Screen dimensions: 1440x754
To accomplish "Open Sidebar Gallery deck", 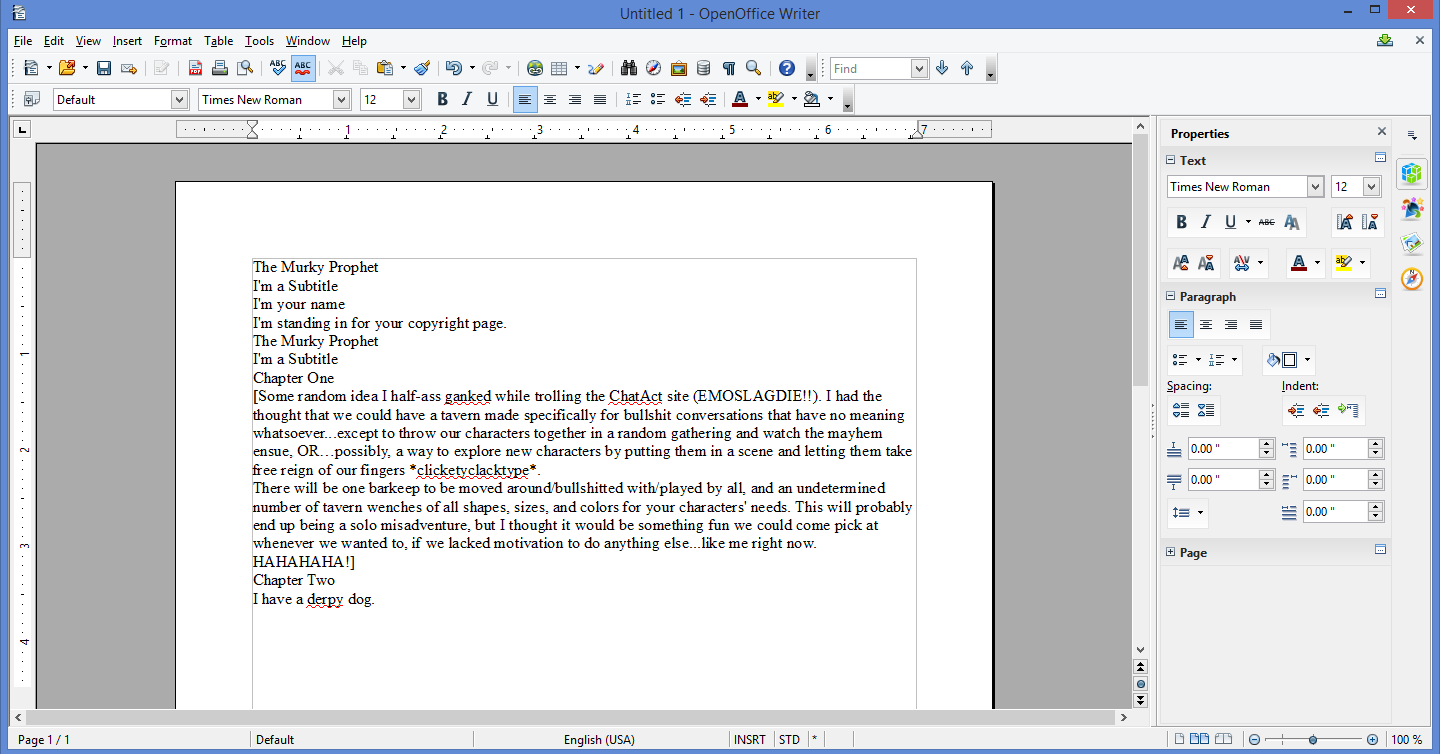I will [1412, 243].
